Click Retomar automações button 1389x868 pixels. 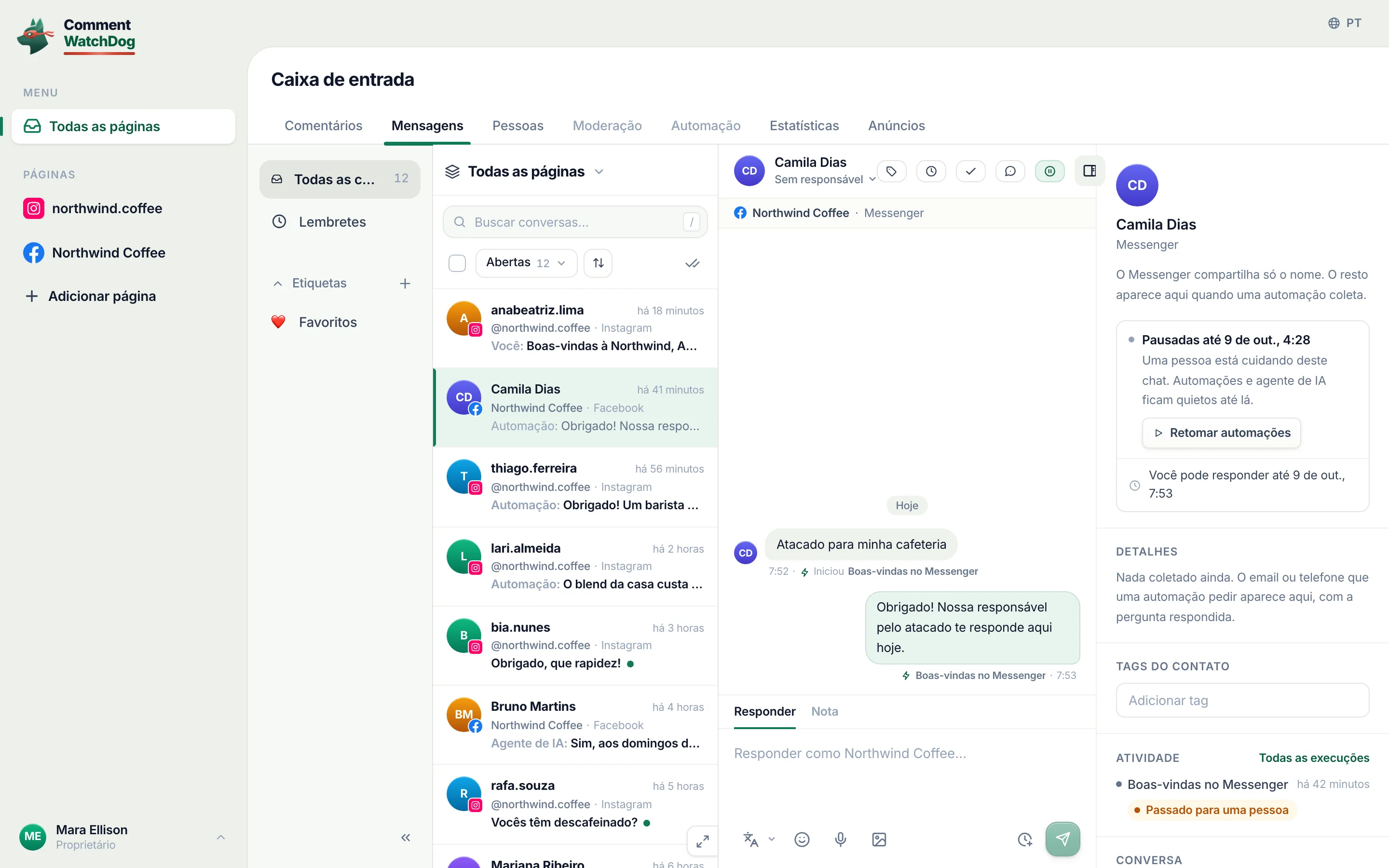coord(1221,433)
